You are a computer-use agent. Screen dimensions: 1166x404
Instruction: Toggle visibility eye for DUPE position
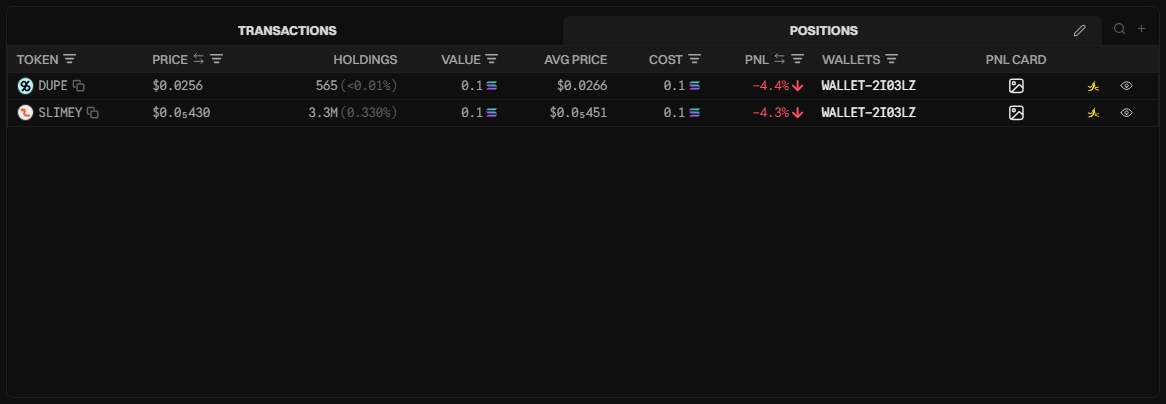[x=1126, y=86]
